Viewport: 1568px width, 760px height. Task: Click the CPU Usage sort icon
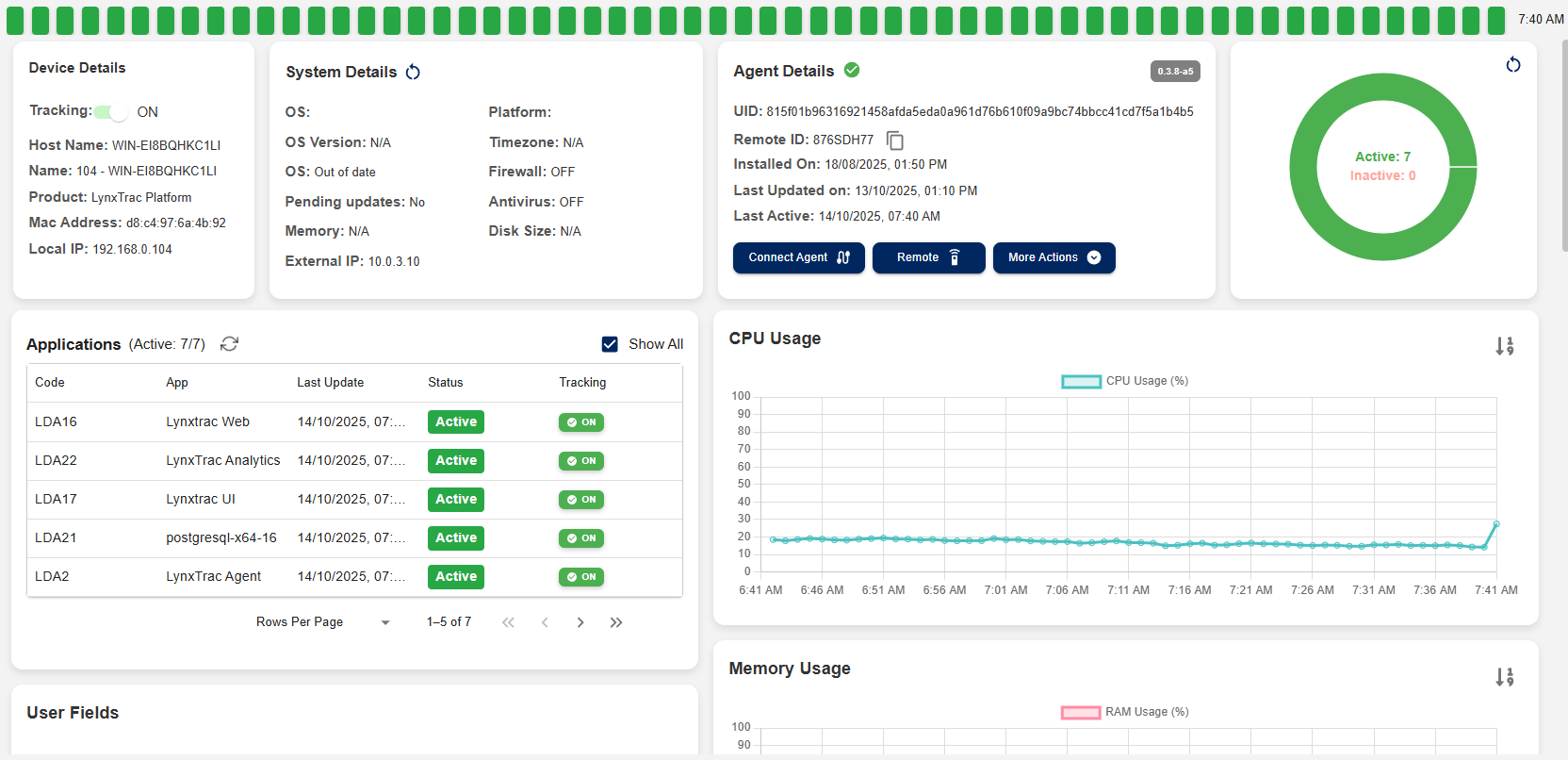[x=1504, y=346]
